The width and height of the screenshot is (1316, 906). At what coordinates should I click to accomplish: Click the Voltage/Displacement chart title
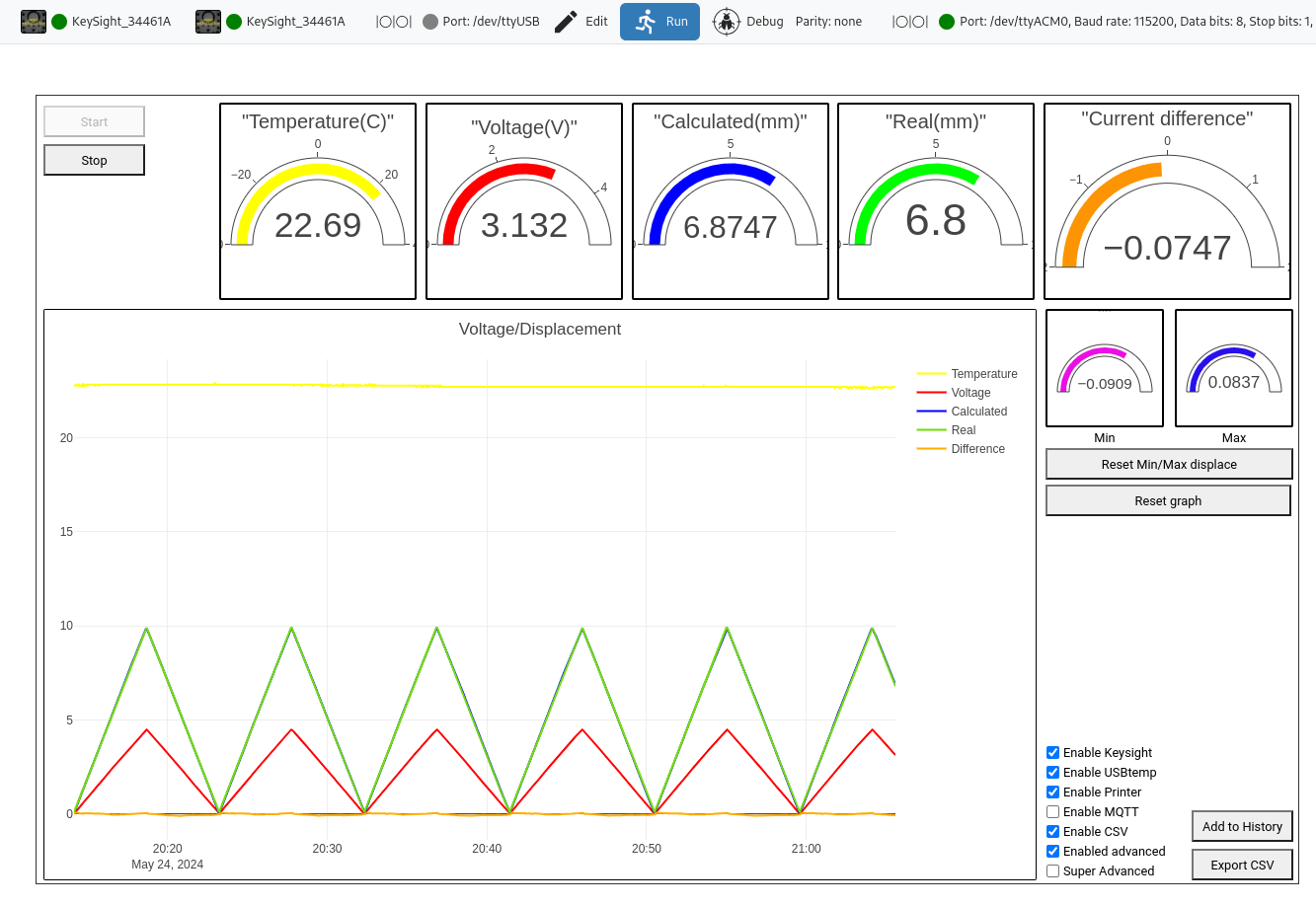[540, 330]
